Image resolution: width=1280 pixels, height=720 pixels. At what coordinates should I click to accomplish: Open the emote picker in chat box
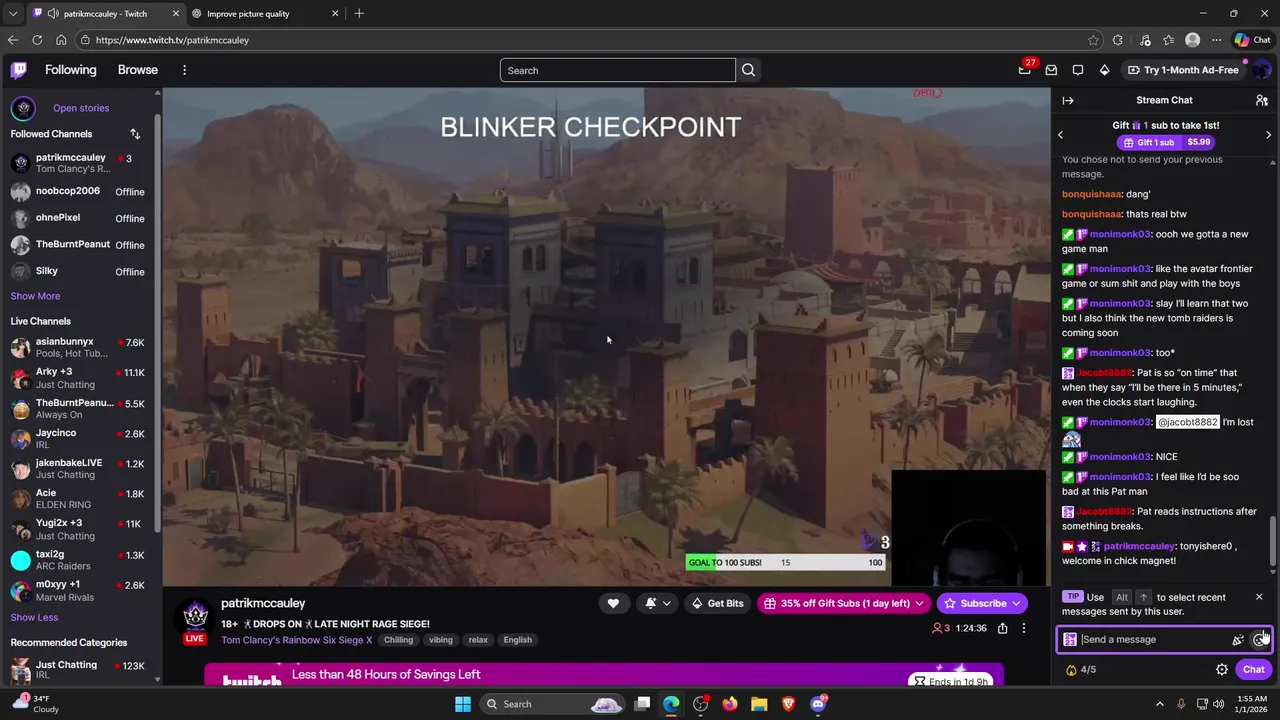[1259, 640]
